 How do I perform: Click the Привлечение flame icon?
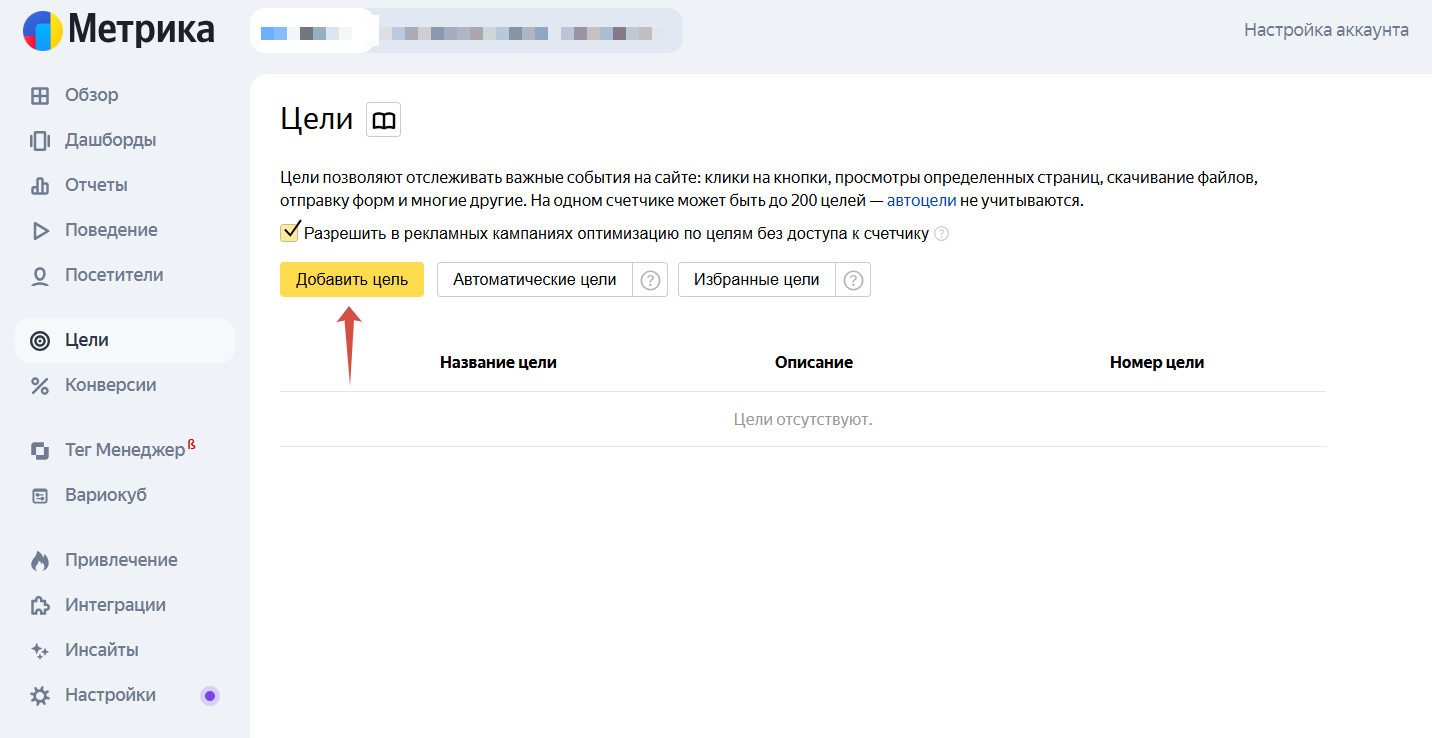click(x=40, y=561)
